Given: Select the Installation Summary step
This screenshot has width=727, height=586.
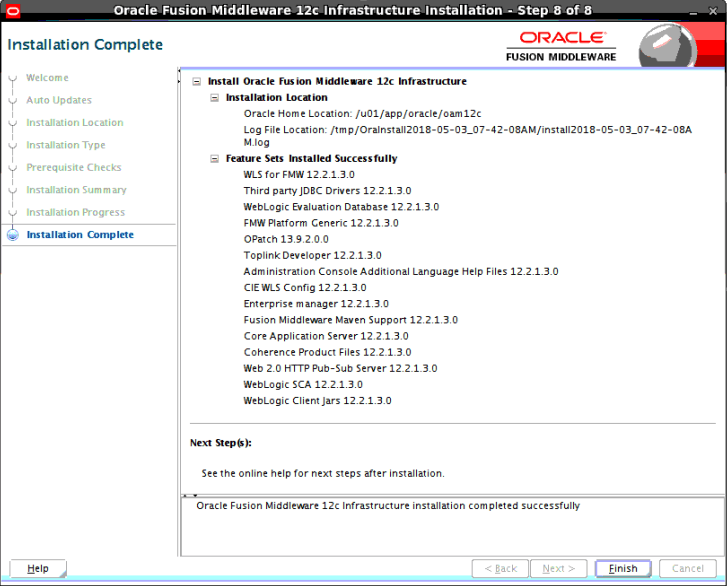Looking at the screenshot, I should click(76, 190).
